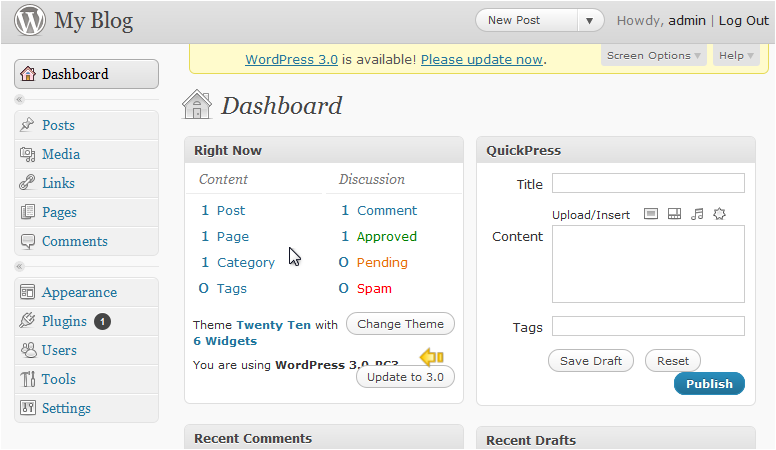Open the Media menu
776x450 pixels.
pos(87,154)
